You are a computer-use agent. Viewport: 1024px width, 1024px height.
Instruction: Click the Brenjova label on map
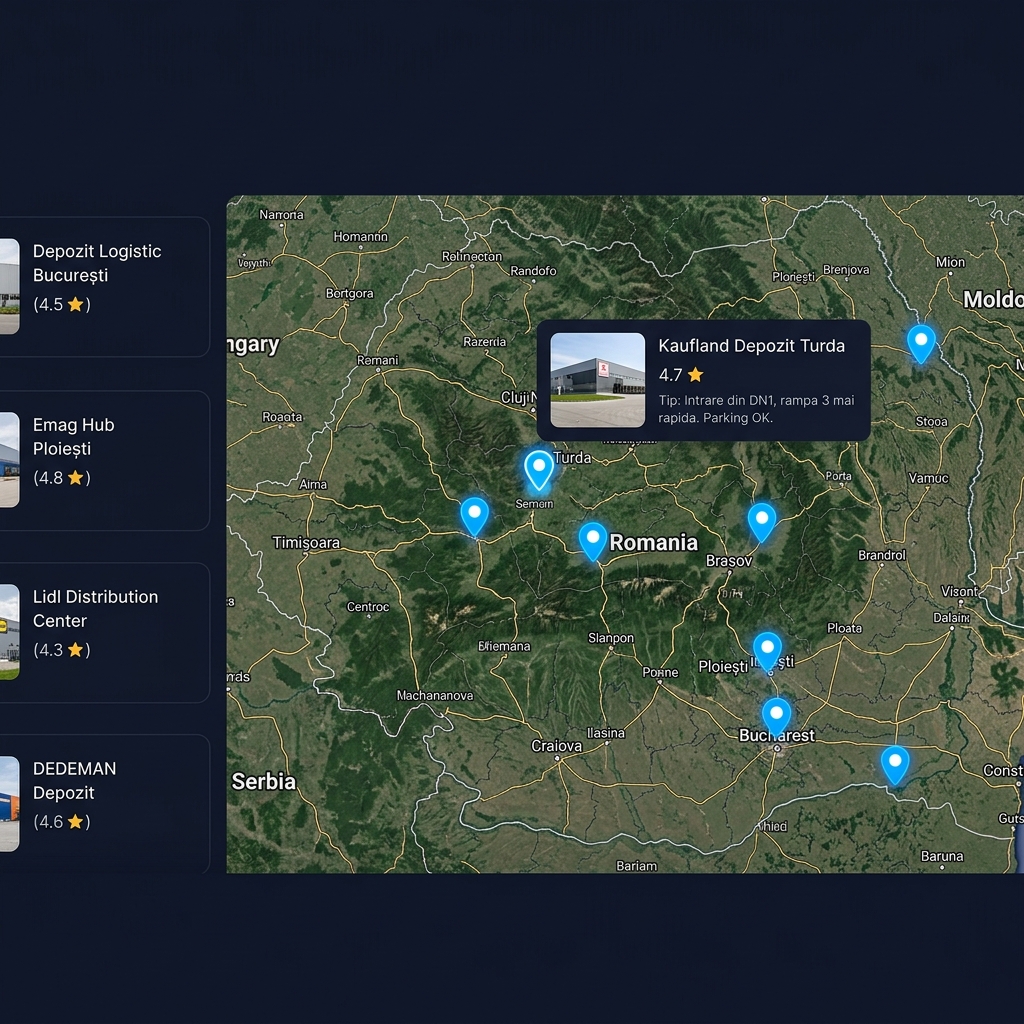(x=846, y=270)
